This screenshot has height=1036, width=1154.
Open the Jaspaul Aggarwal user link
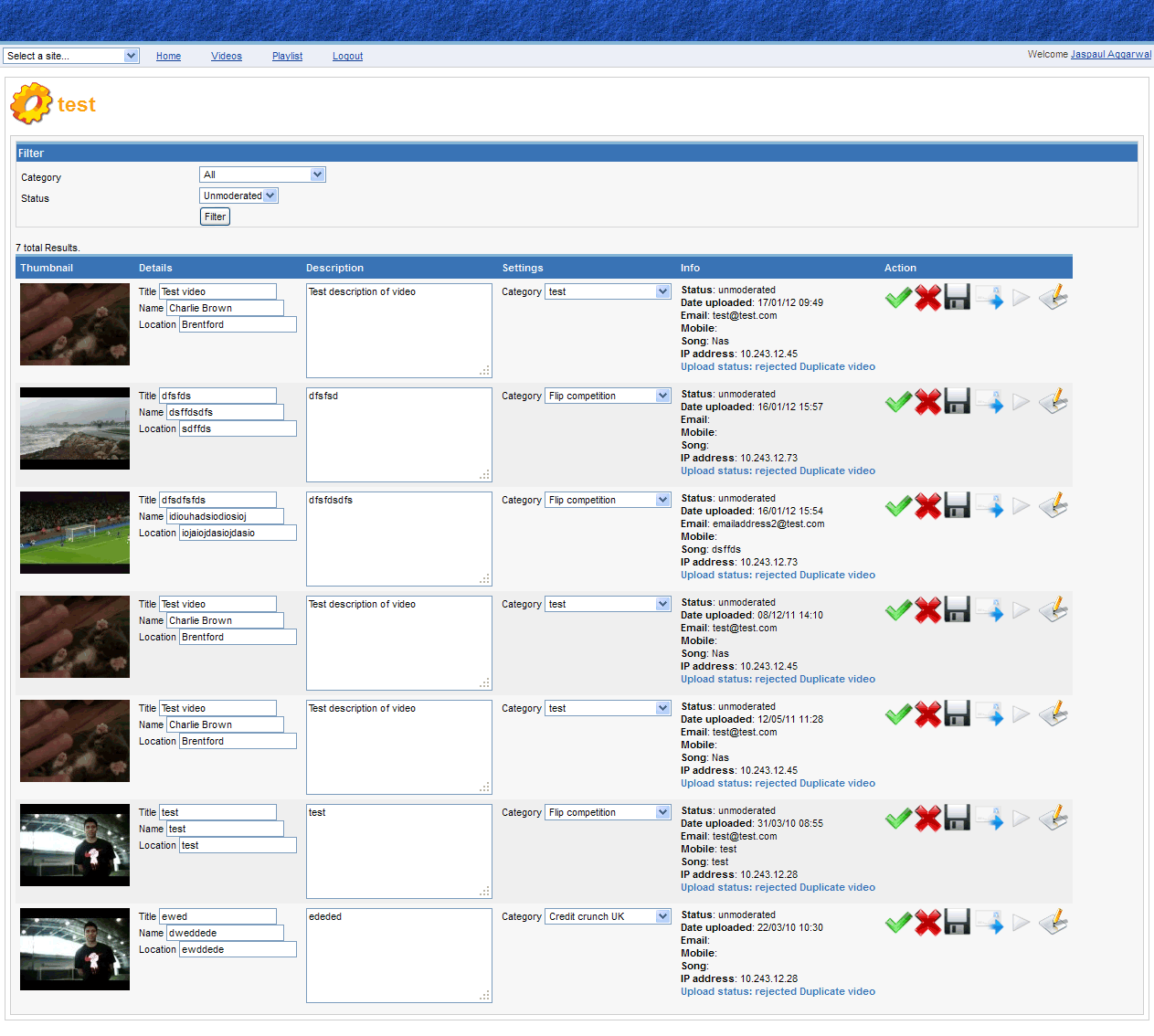pos(1111,54)
